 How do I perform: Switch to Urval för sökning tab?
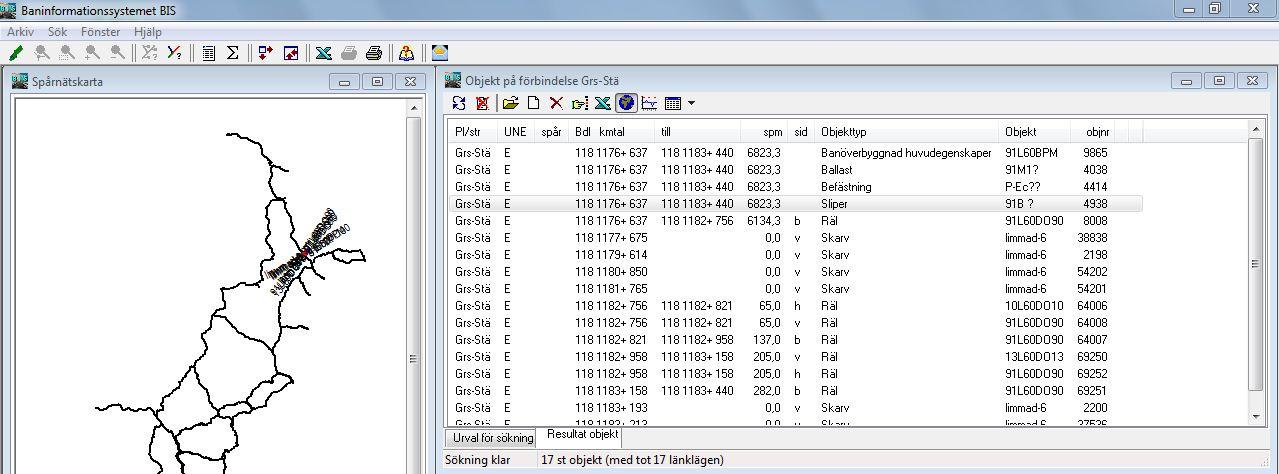pyautogui.click(x=494, y=438)
